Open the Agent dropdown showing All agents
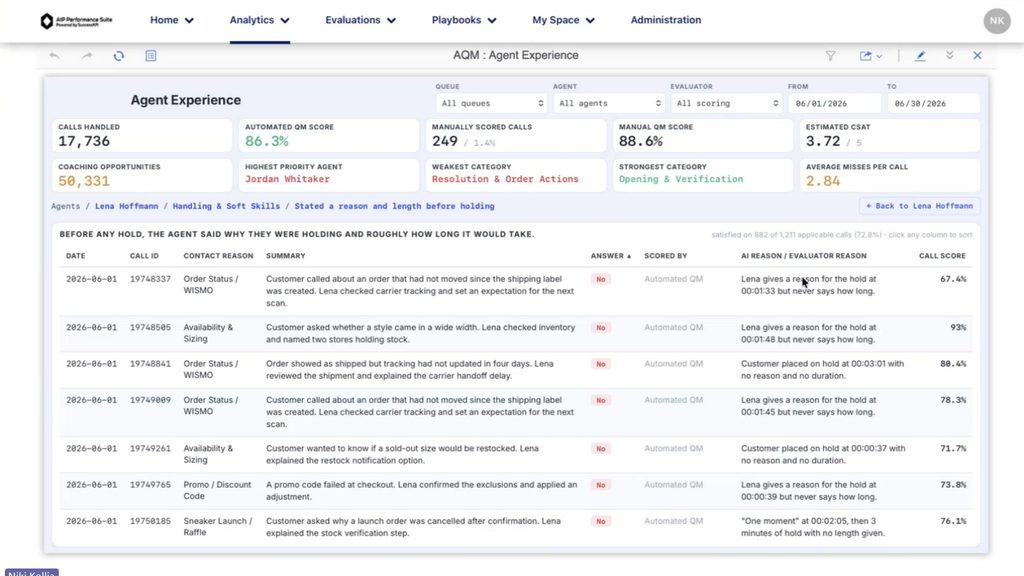 (x=609, y=103)
